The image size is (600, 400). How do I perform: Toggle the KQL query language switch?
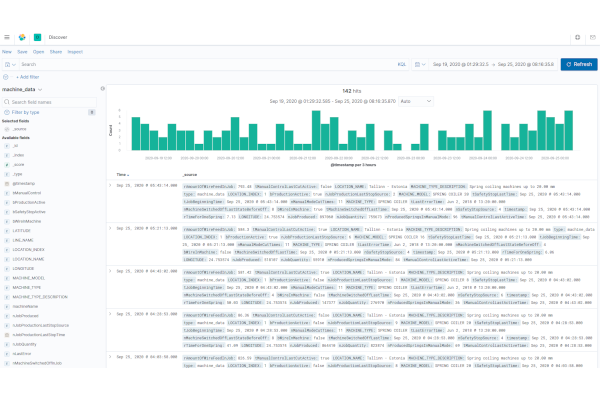click(x=401, y=64)
